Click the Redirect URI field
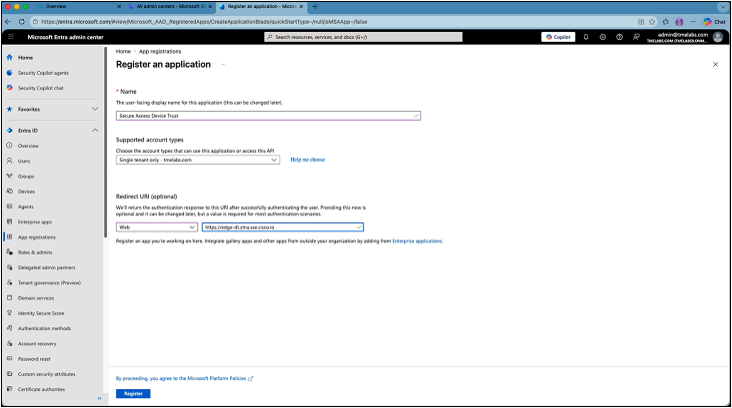This screenshot has height=408, width=732. tap(283, 227)
